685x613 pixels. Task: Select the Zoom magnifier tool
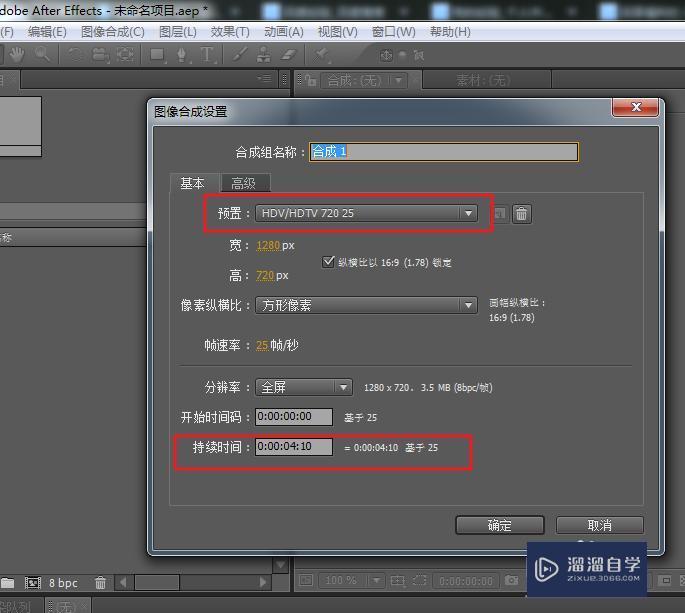(x=42, y=55)
